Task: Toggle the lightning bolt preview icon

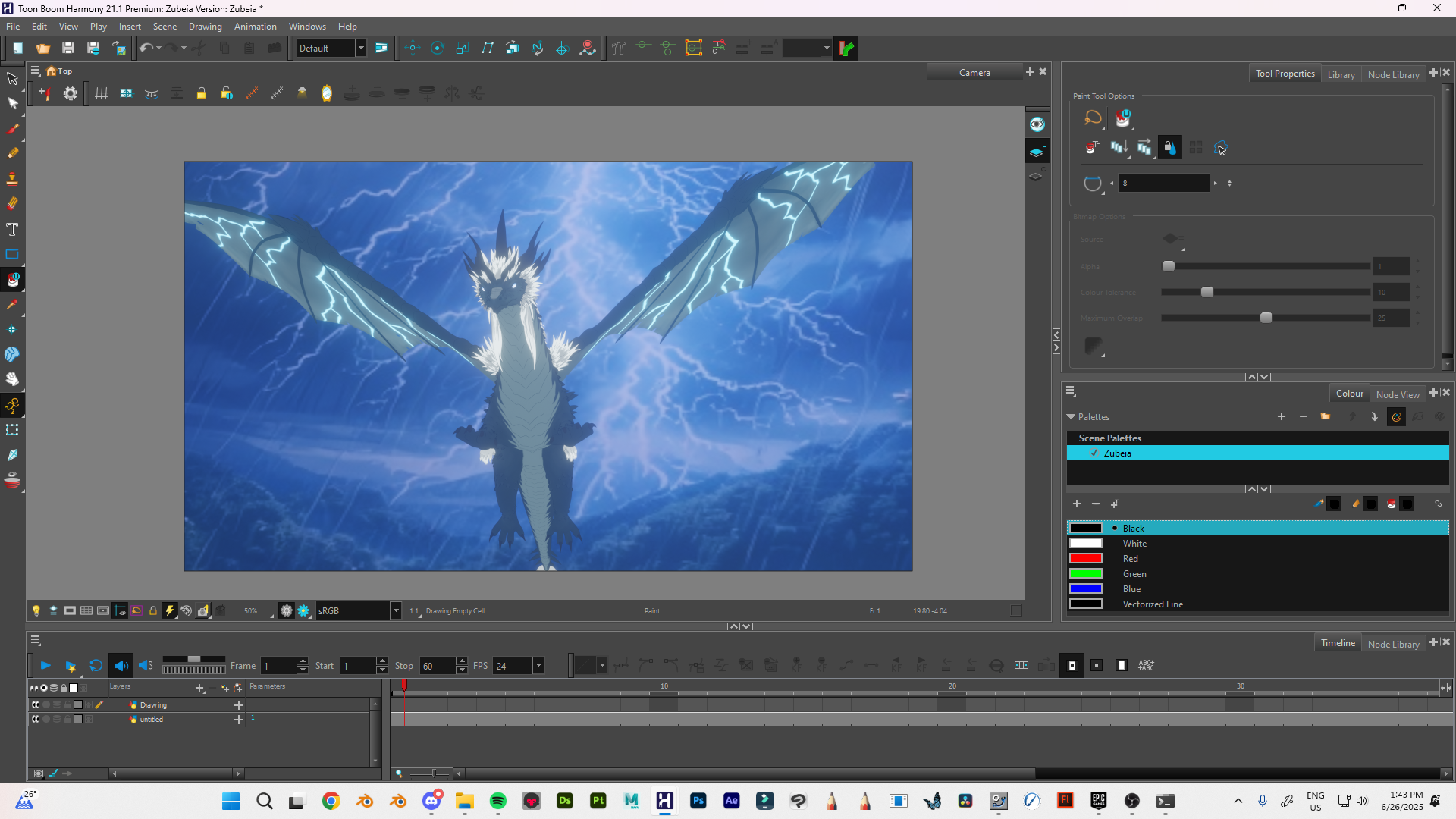Action: (x=170, y=610)
